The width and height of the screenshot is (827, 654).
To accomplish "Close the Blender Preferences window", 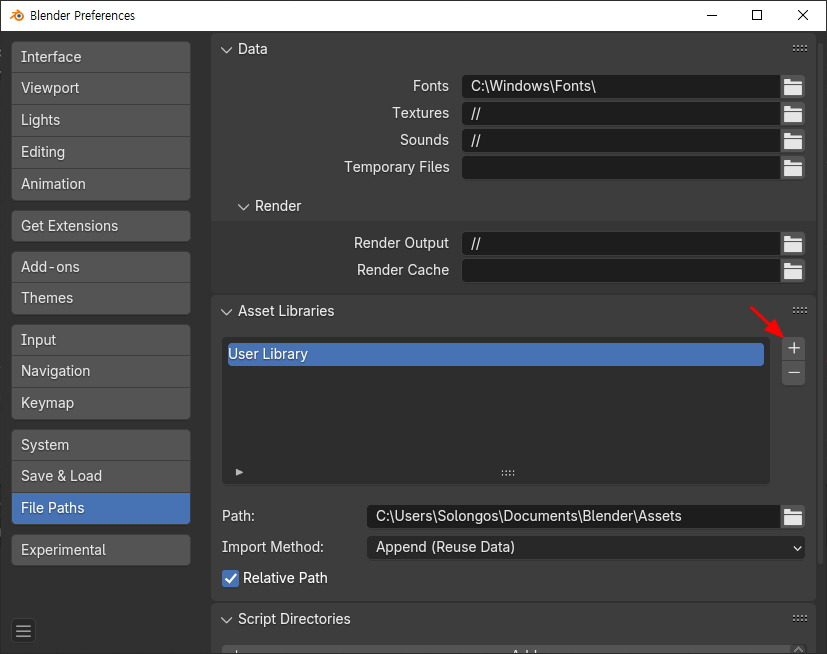I will click(803, 15).
